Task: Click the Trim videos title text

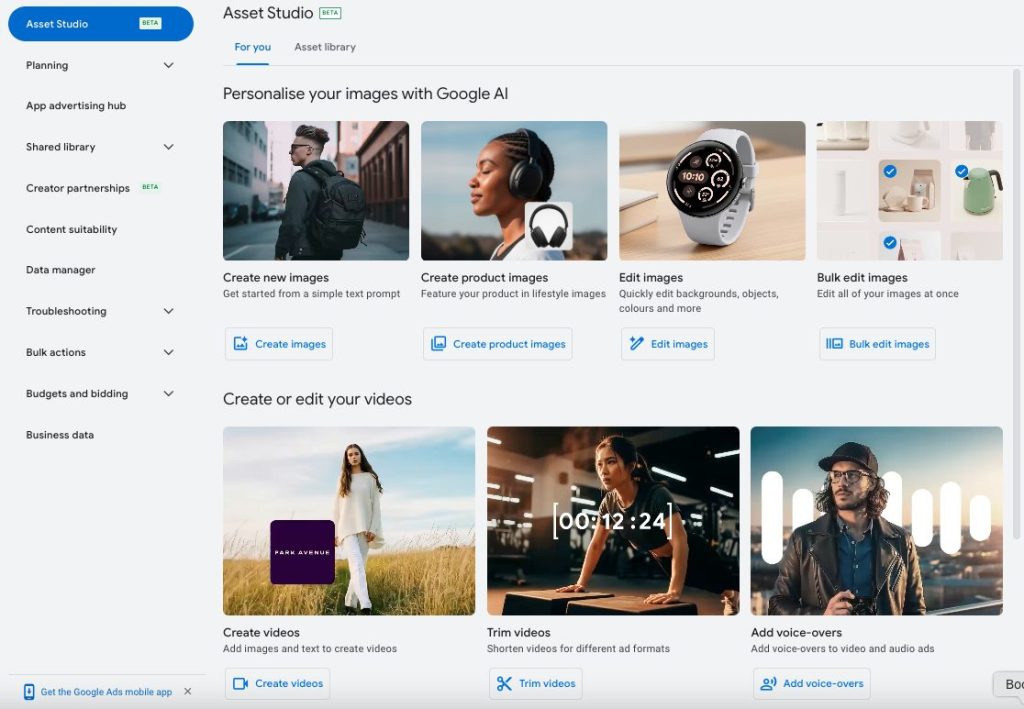Action: click(x=519, y=633)
